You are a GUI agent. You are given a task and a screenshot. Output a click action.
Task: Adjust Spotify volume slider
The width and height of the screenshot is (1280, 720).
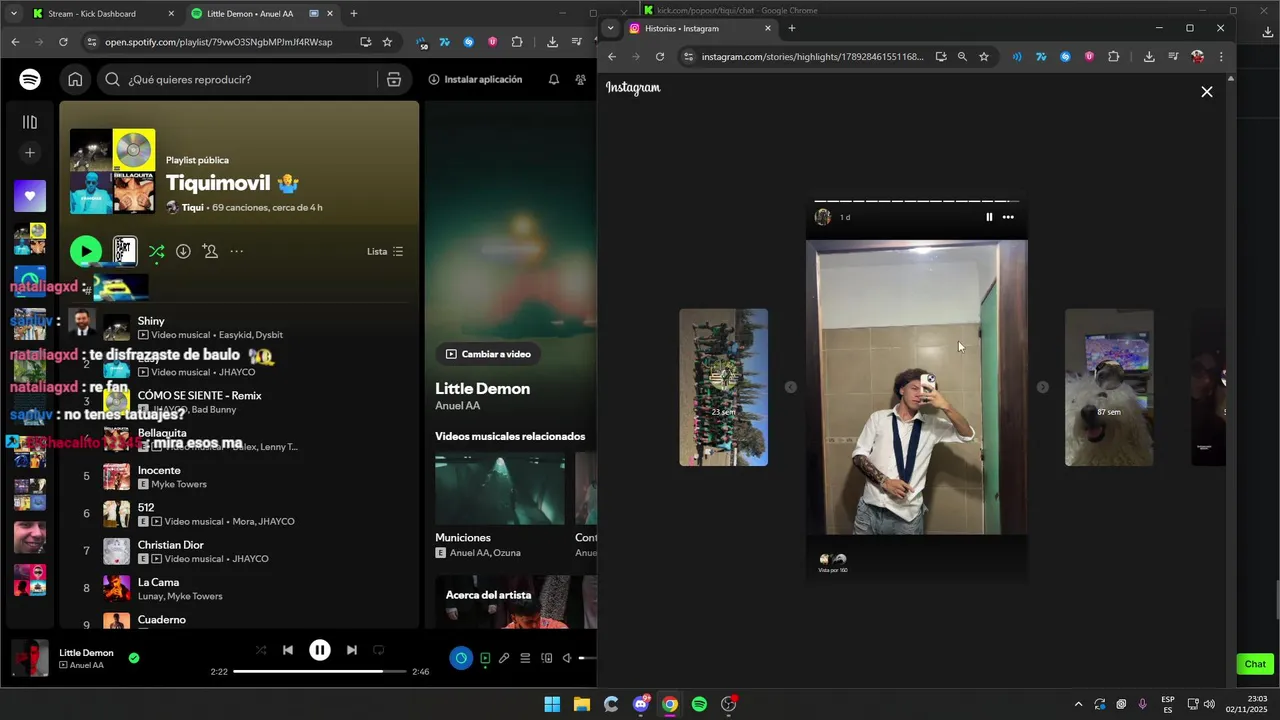(x=587, y=658)
